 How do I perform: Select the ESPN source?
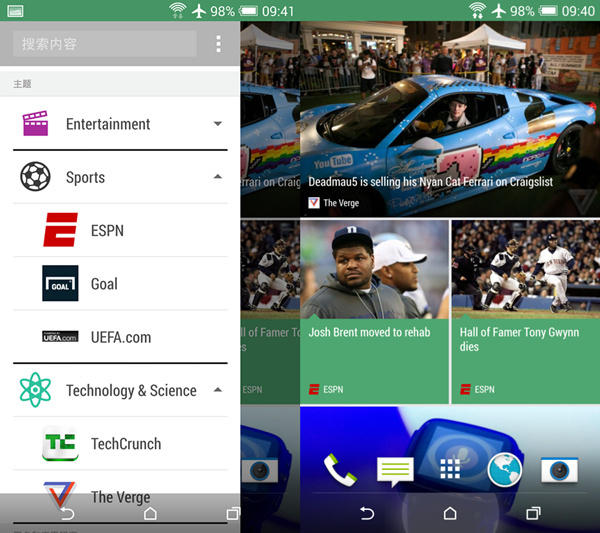tap(106, 230)
